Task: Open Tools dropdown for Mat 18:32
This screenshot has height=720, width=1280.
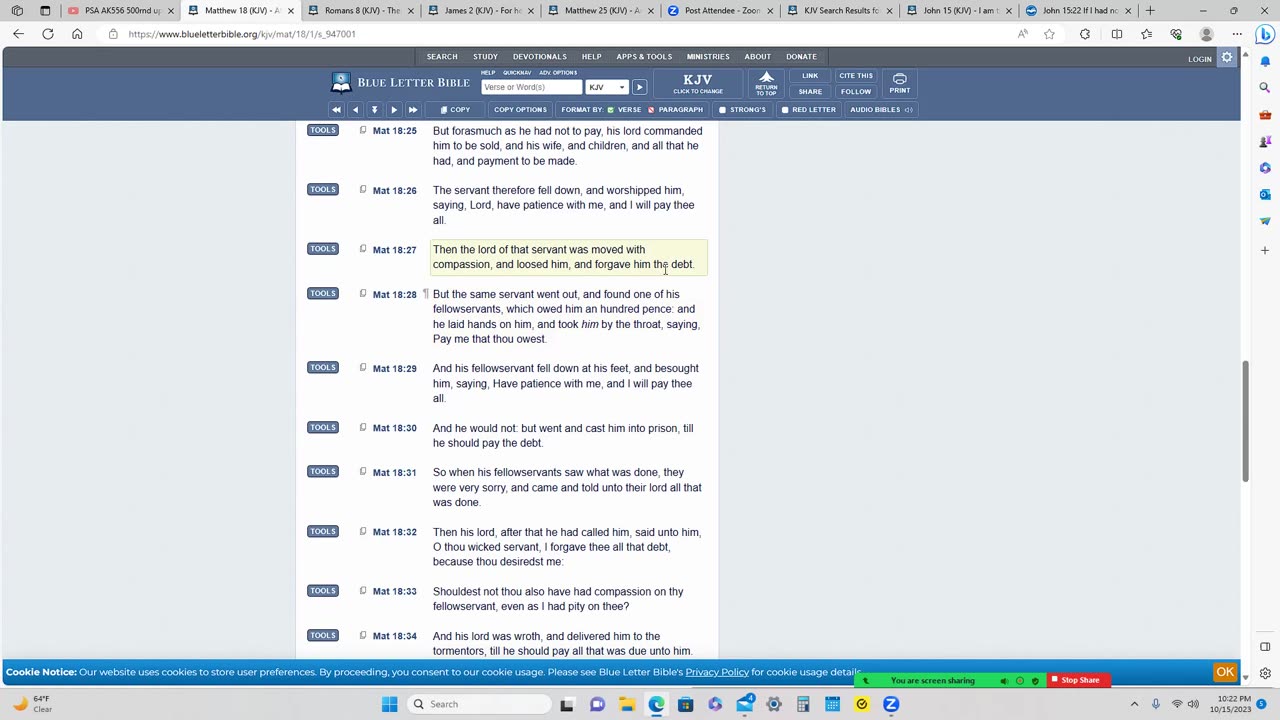Action: tap(322, 531)
